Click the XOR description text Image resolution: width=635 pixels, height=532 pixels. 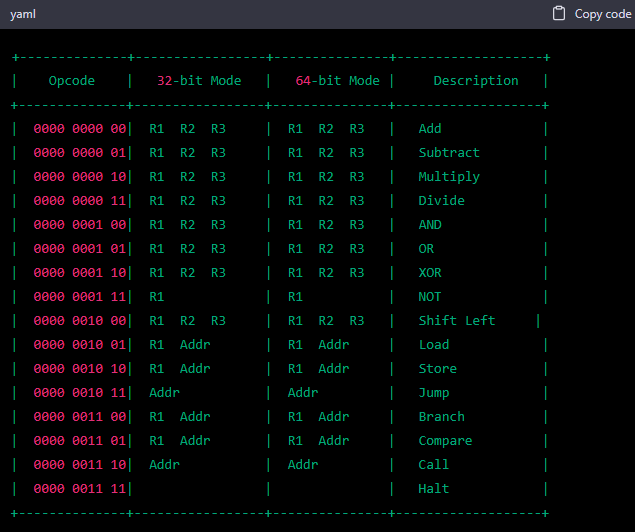430,273
